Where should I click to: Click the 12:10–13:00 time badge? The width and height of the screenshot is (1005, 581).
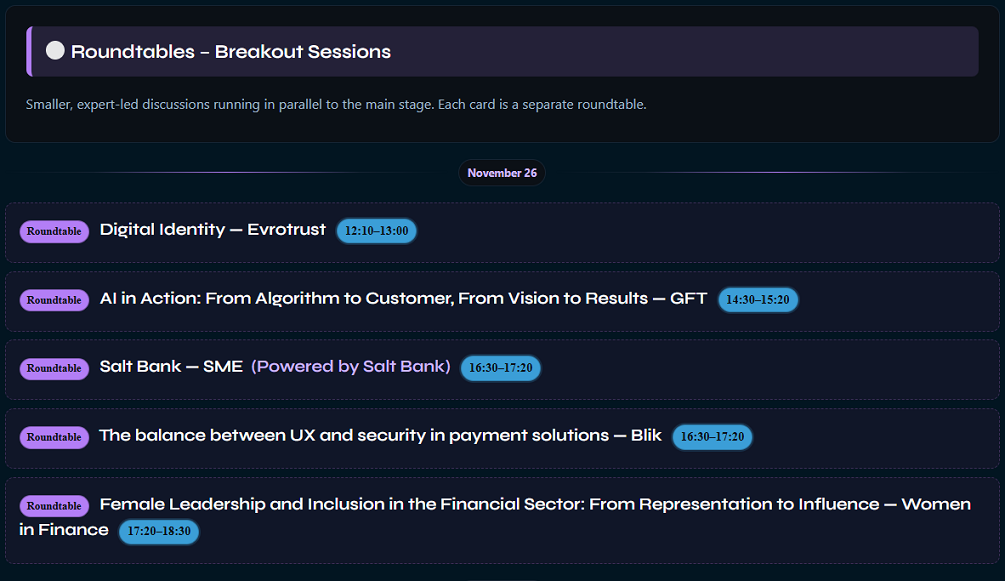(x=376, y=231)
